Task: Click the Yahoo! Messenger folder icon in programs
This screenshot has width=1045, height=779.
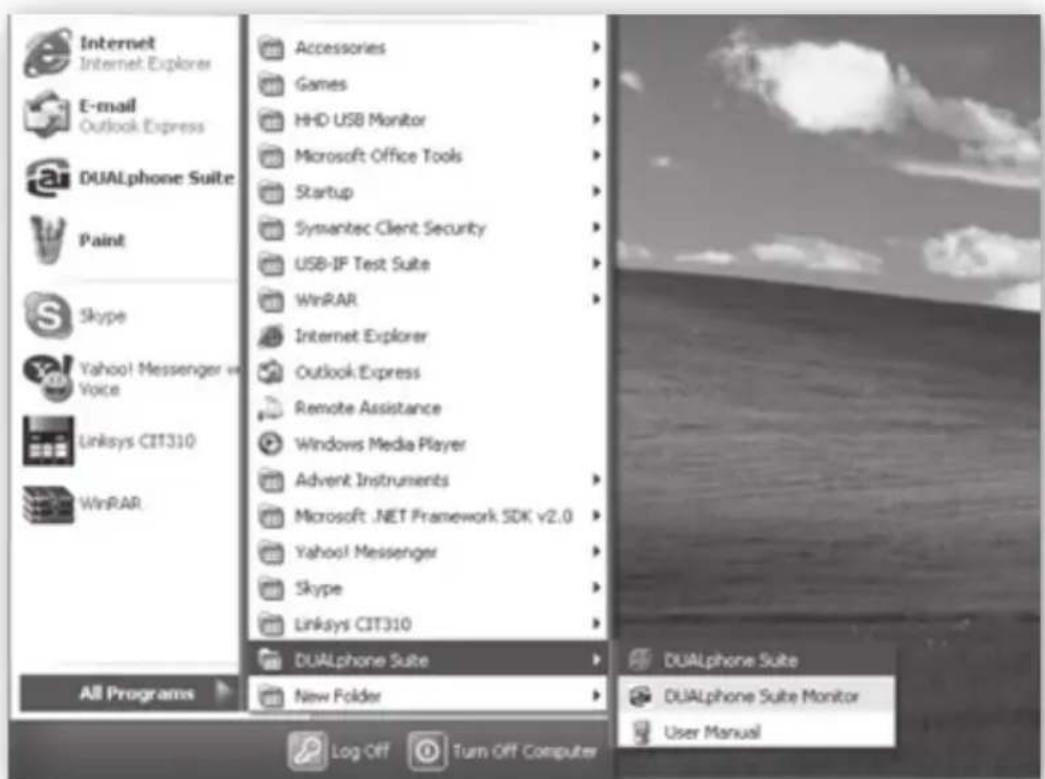Action: click(271, 552)
